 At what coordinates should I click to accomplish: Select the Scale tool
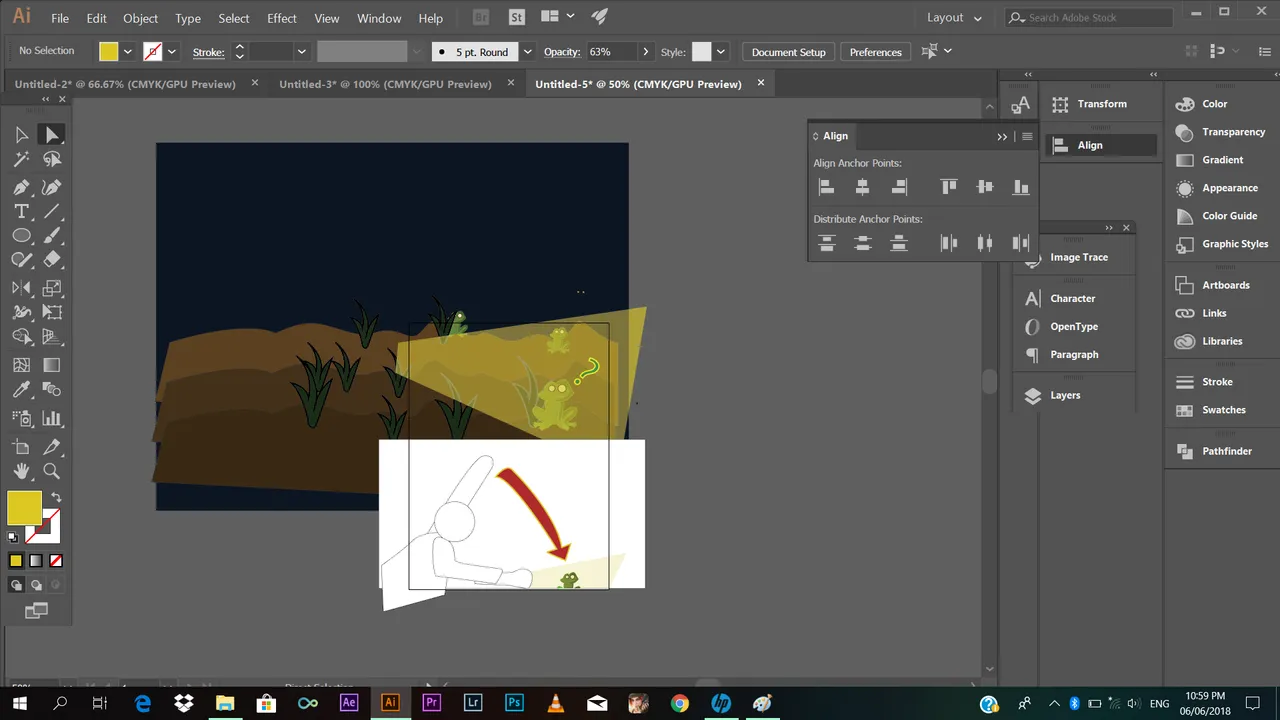pyautogui.click(x=52, y=288)
